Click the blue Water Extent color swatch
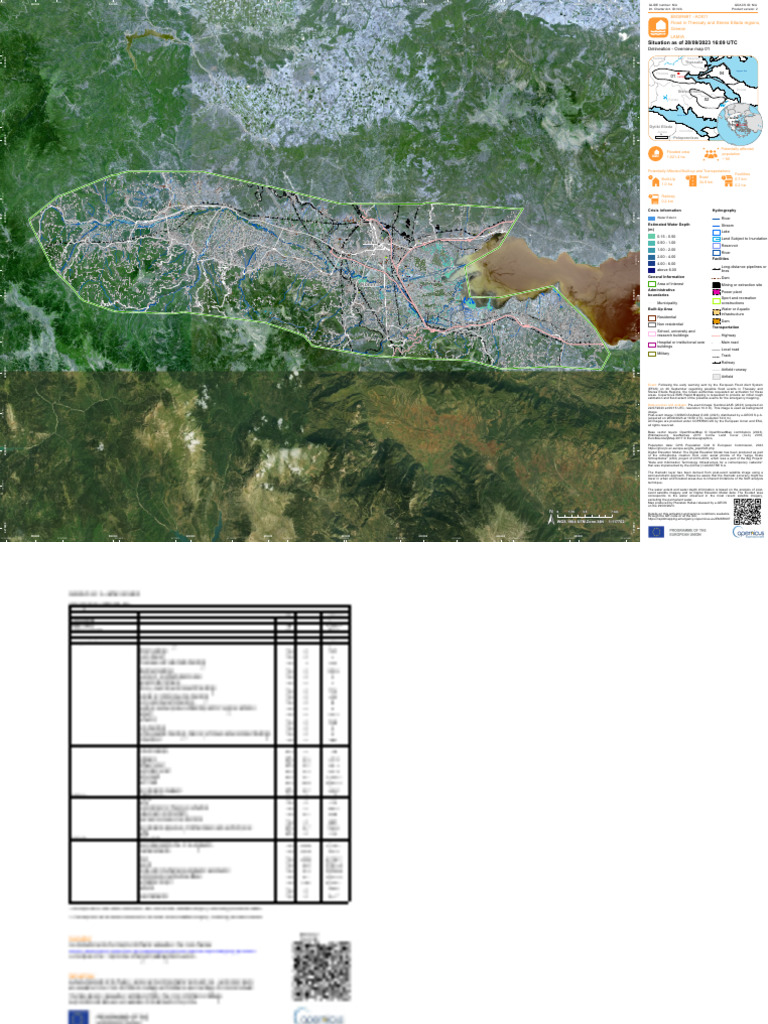 (x=652, y=219)
